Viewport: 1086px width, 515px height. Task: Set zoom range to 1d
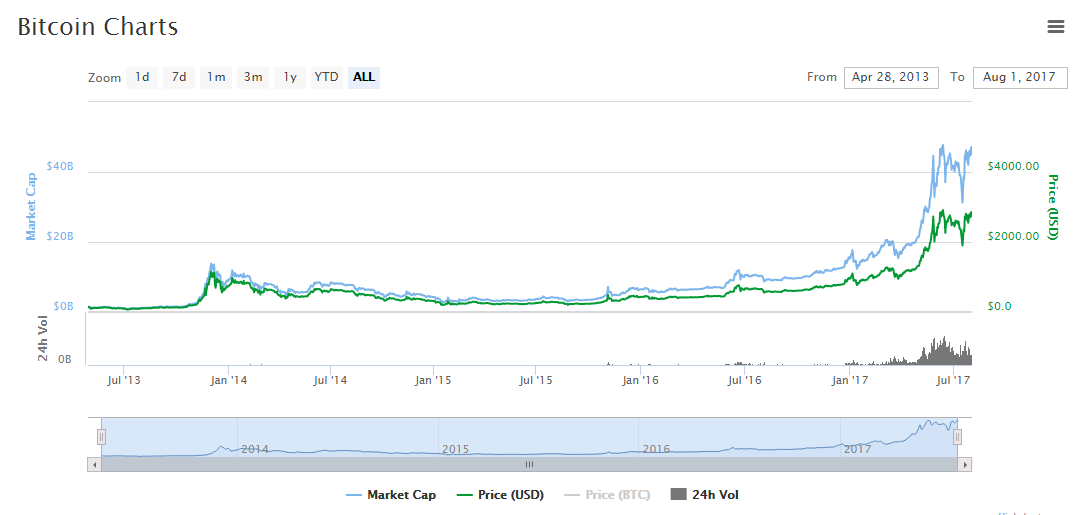point(142,78)
